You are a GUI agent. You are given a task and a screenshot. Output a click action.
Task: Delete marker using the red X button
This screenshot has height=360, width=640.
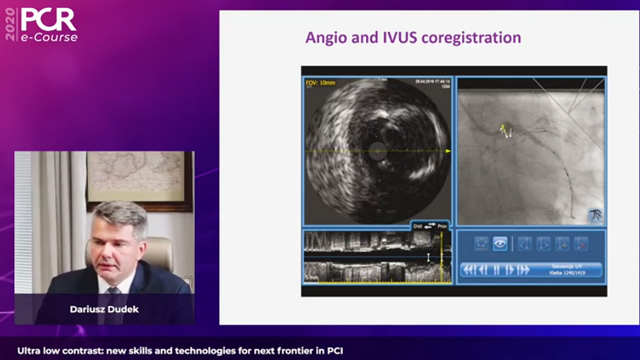click(x=581, y=244)
